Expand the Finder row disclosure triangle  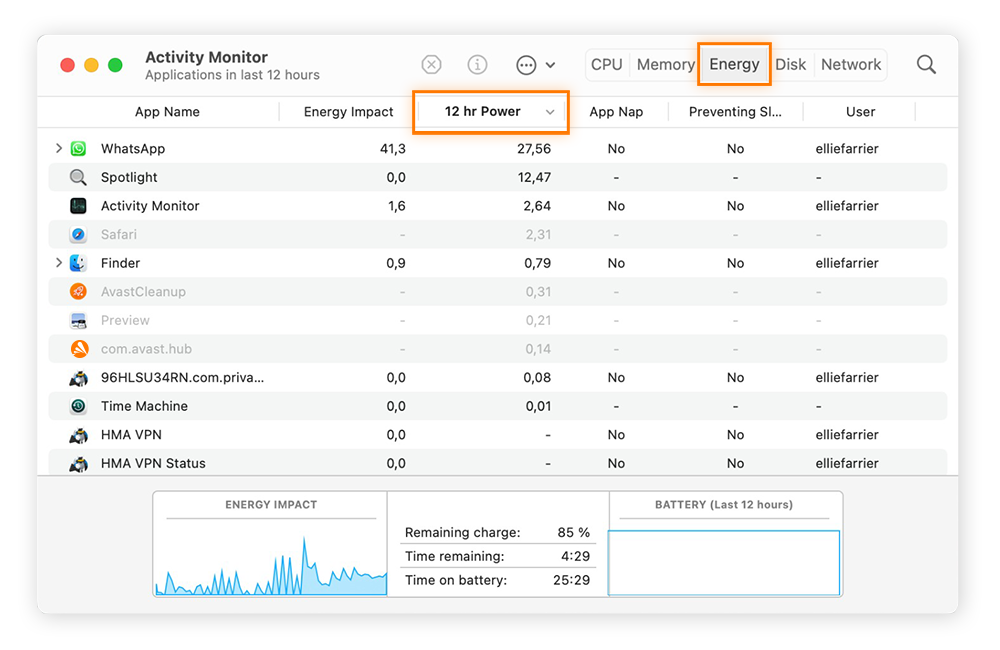pyautogui.click(x=58, y=263)
